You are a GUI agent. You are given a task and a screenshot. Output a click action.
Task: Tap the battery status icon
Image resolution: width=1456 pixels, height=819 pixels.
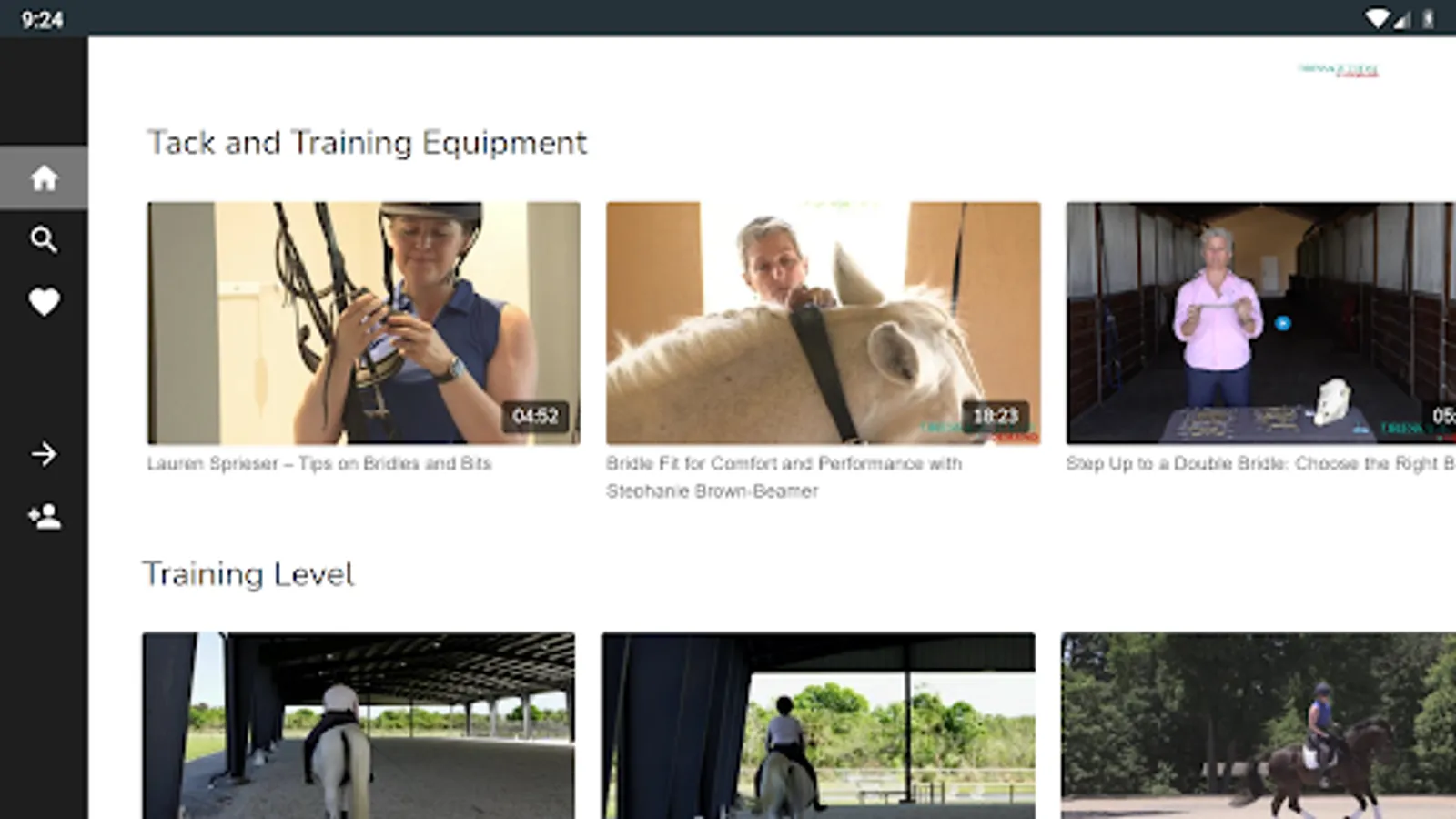point(1428,18)
